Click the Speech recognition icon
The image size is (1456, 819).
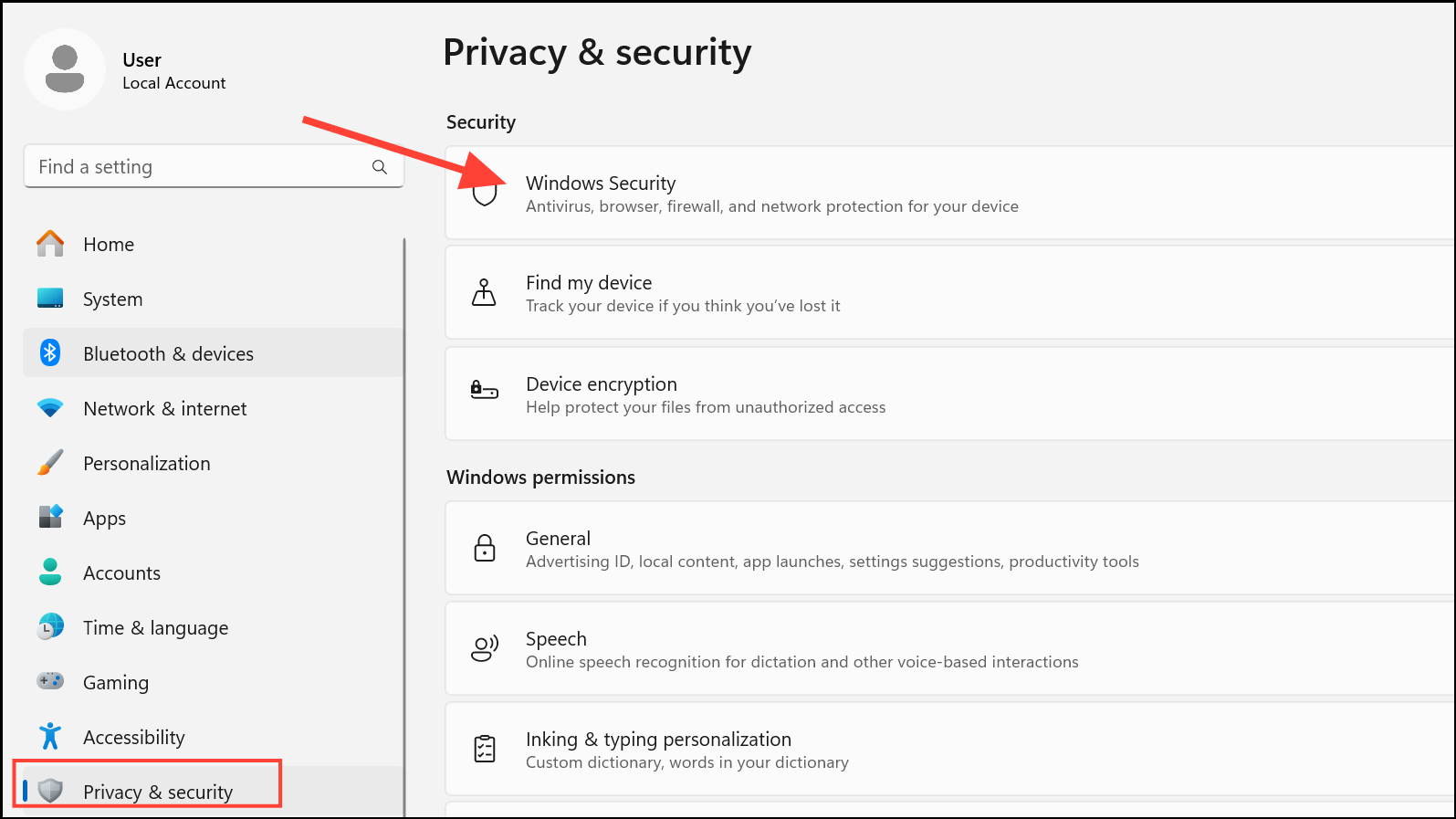point(485,648)
